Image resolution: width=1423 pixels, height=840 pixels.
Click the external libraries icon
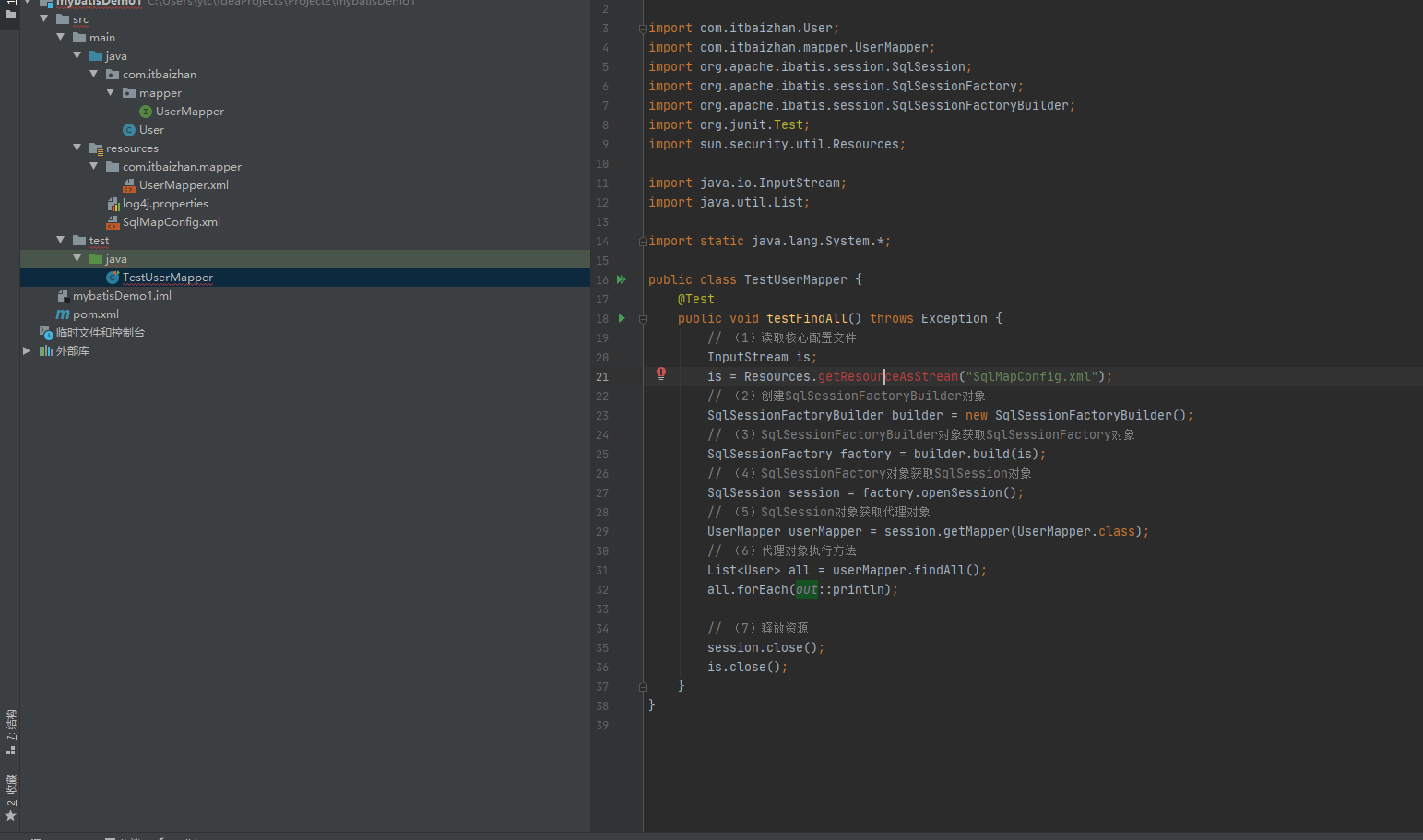click(46, 351)
